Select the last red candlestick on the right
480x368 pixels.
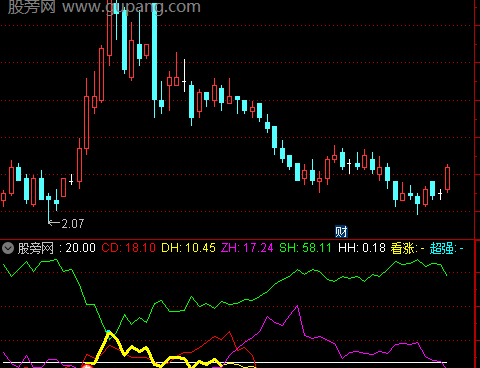(447, 179)
